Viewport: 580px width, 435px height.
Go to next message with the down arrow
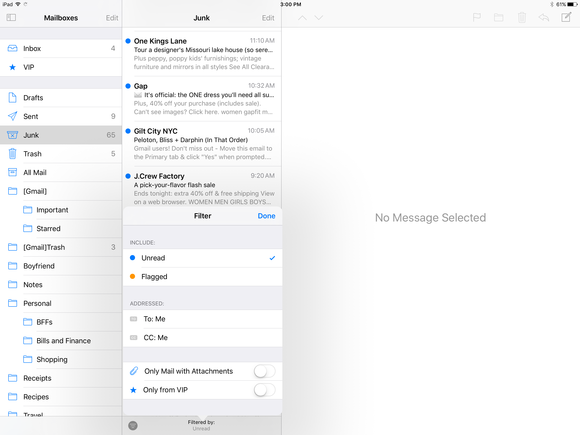click(318, 18)
